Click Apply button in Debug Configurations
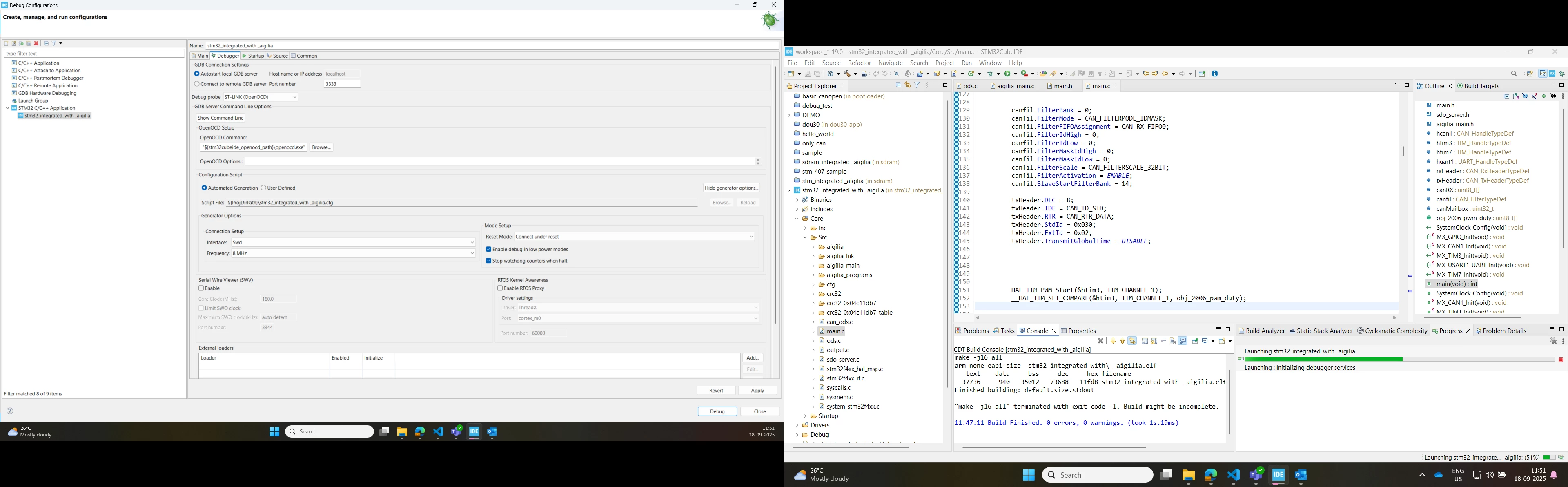 point(758,391)
